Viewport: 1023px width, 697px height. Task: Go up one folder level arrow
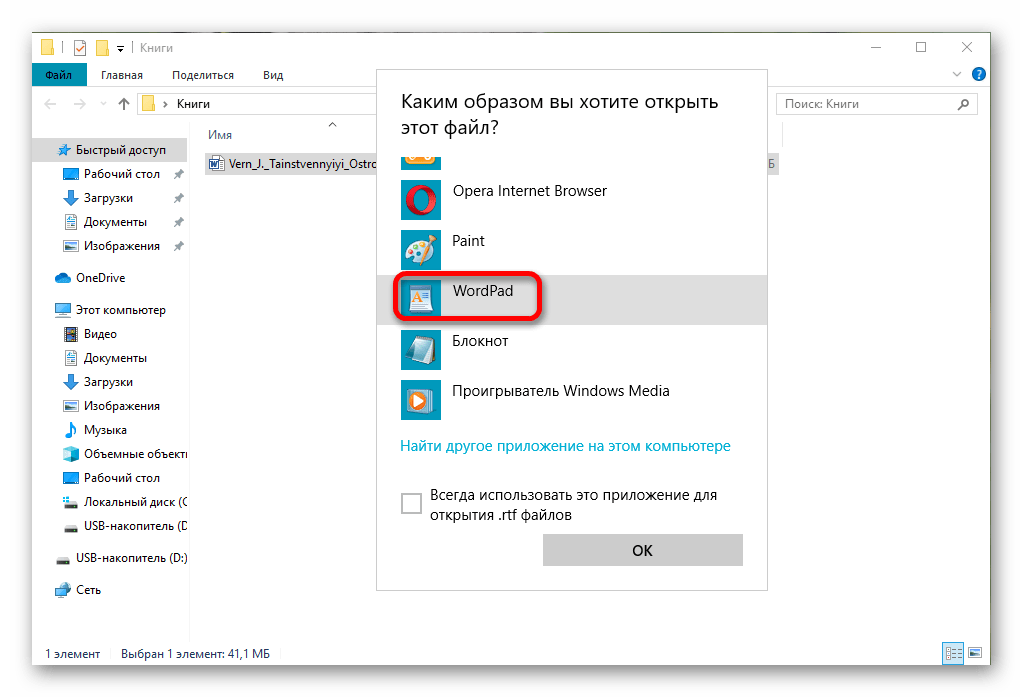point(124,104)
